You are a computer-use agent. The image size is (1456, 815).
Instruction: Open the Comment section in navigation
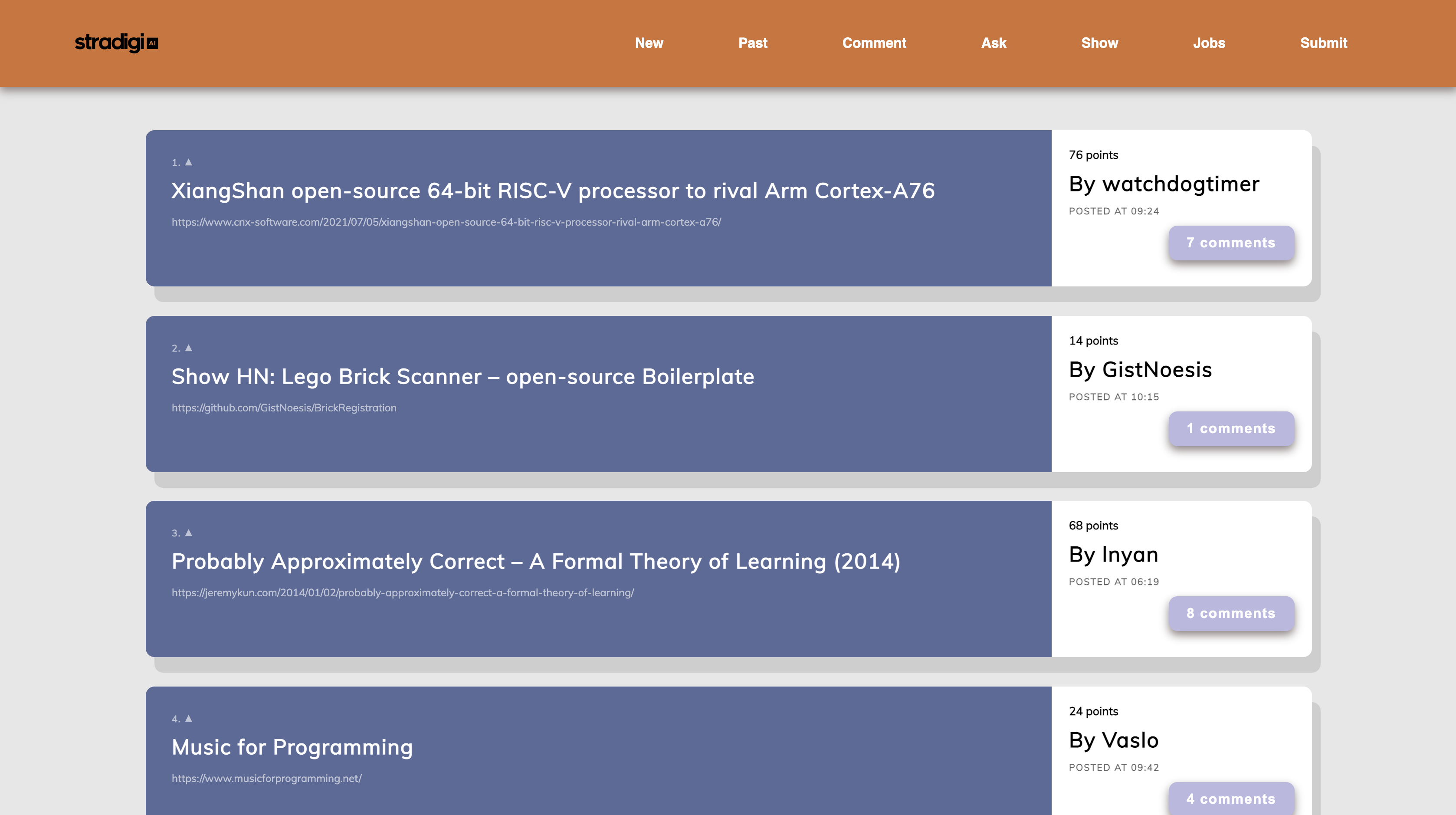coord(874,43)
